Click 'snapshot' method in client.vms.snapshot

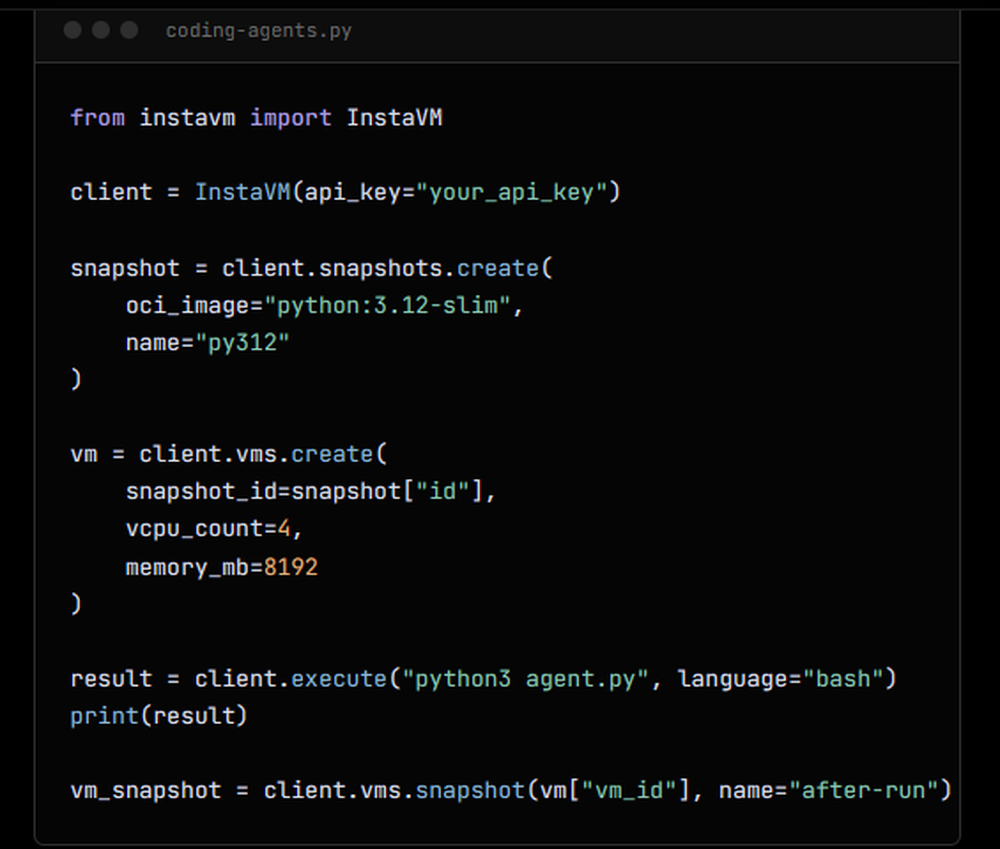click(470, 790)
